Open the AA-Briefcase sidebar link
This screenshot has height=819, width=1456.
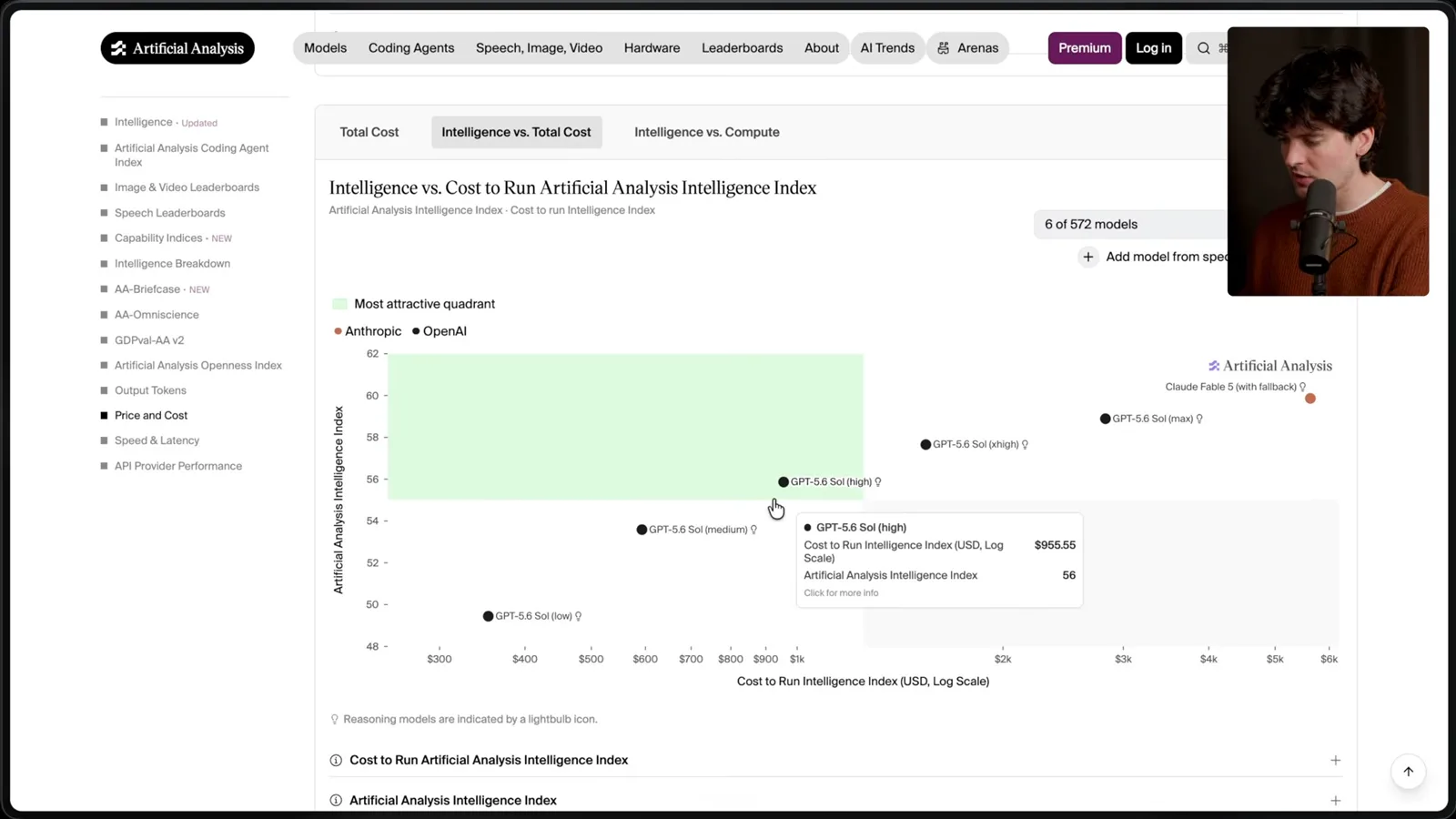point(147,289)
